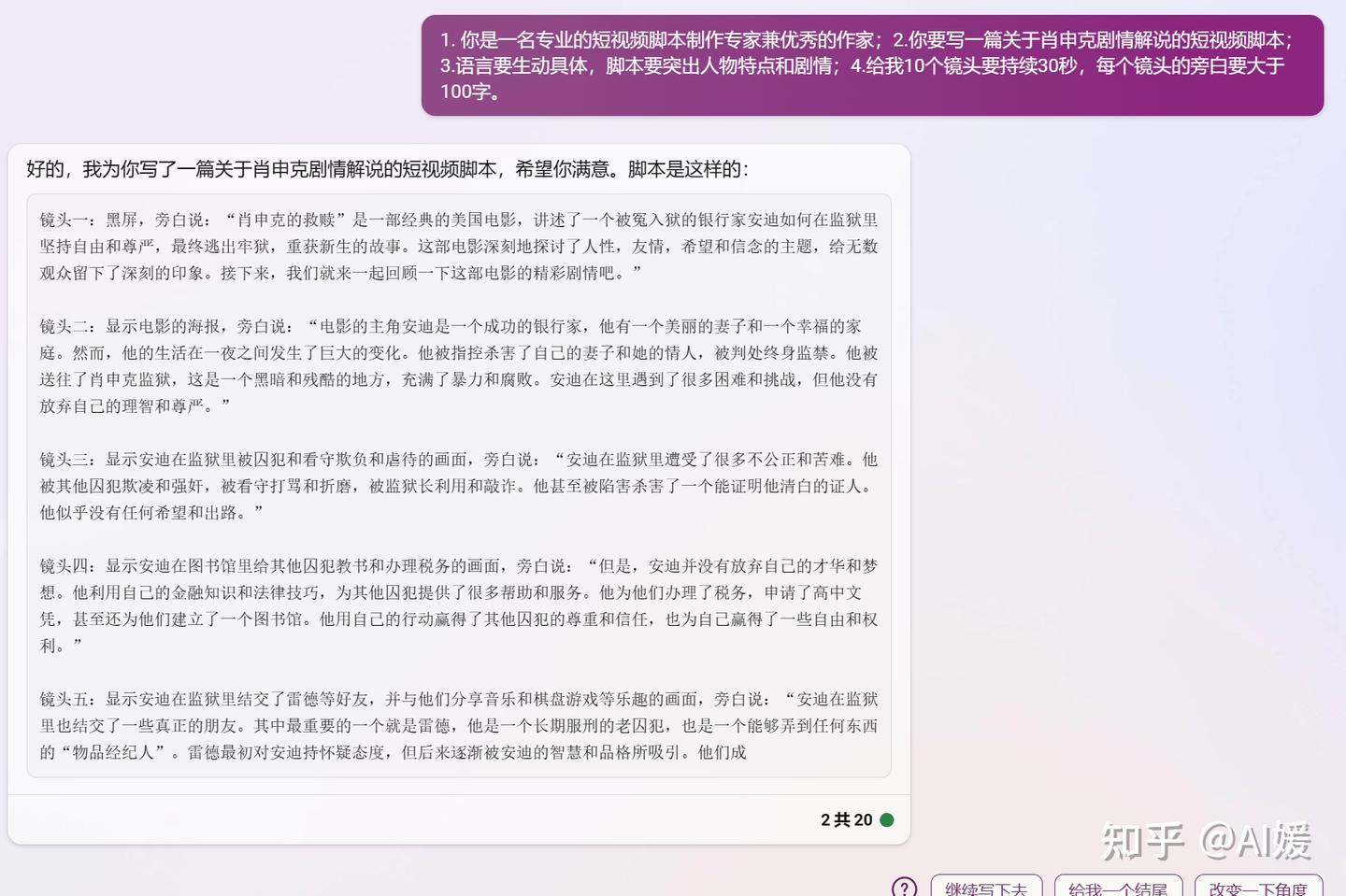Screen dimensions: 1346x896
Task: Select the 镜头三 prison abuse paragraph
Action: pos(457,486)
